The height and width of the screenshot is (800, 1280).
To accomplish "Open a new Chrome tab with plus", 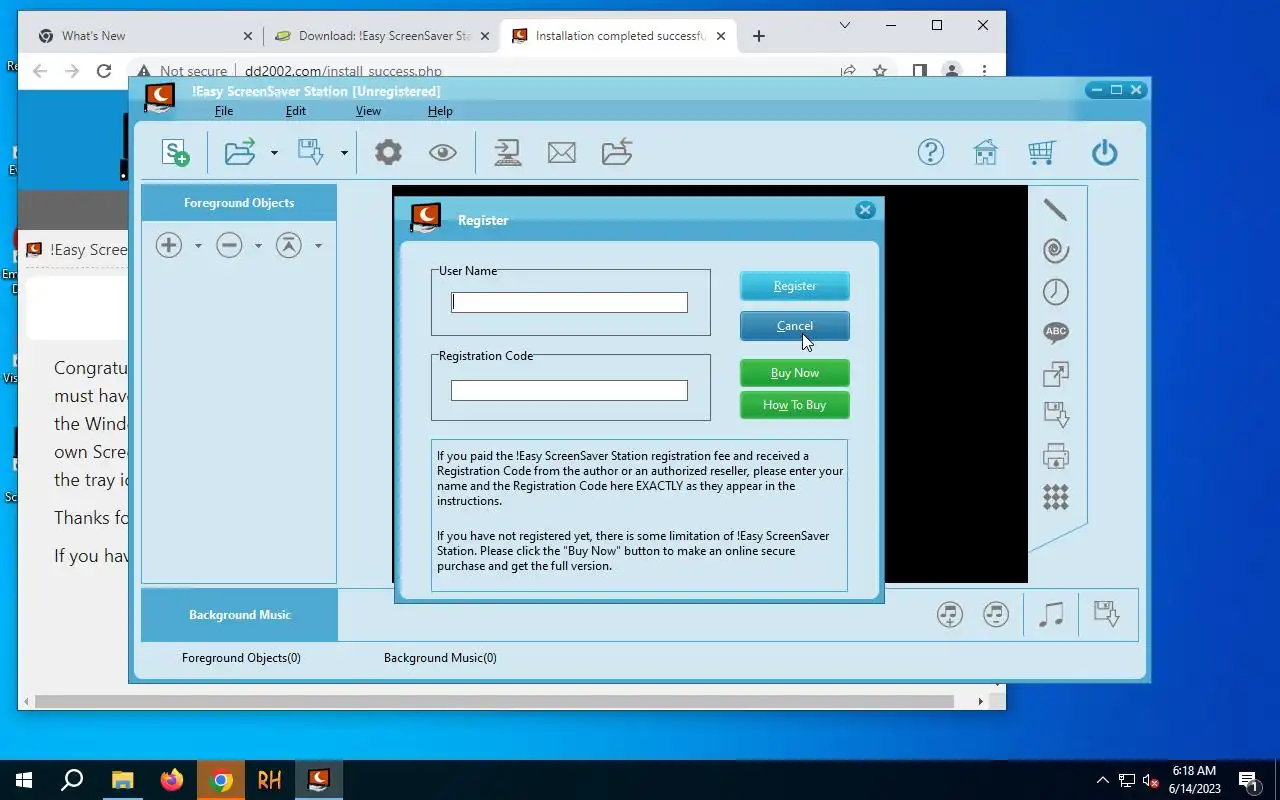I will 758,36.
